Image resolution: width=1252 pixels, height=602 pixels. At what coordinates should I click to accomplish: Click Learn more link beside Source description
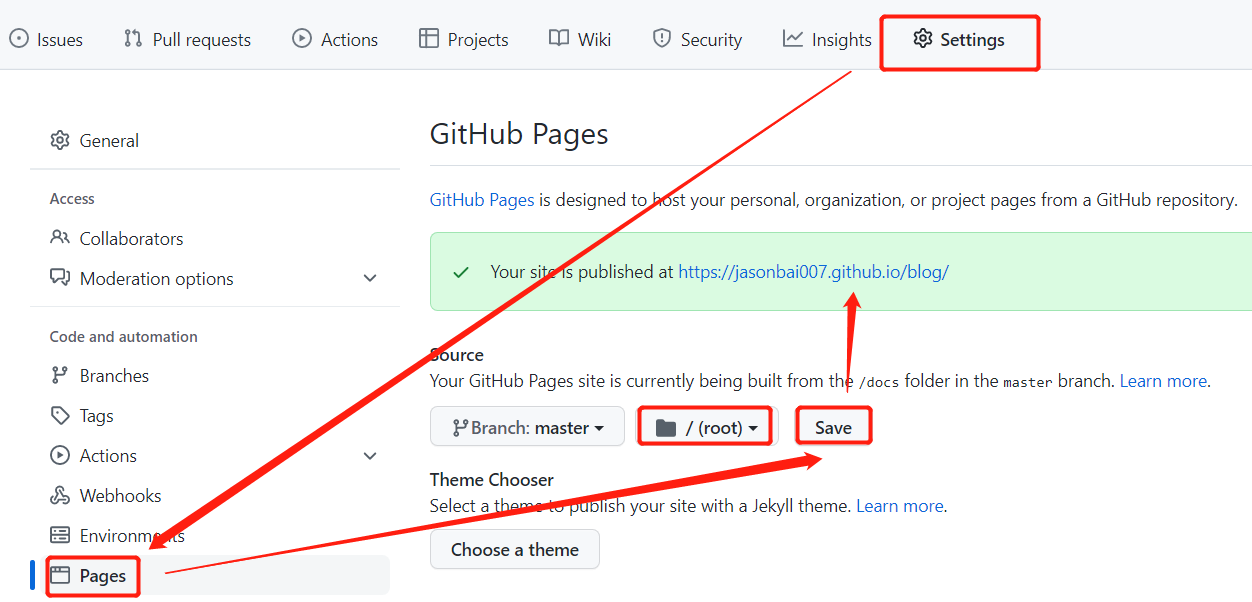coord(1163,381)
